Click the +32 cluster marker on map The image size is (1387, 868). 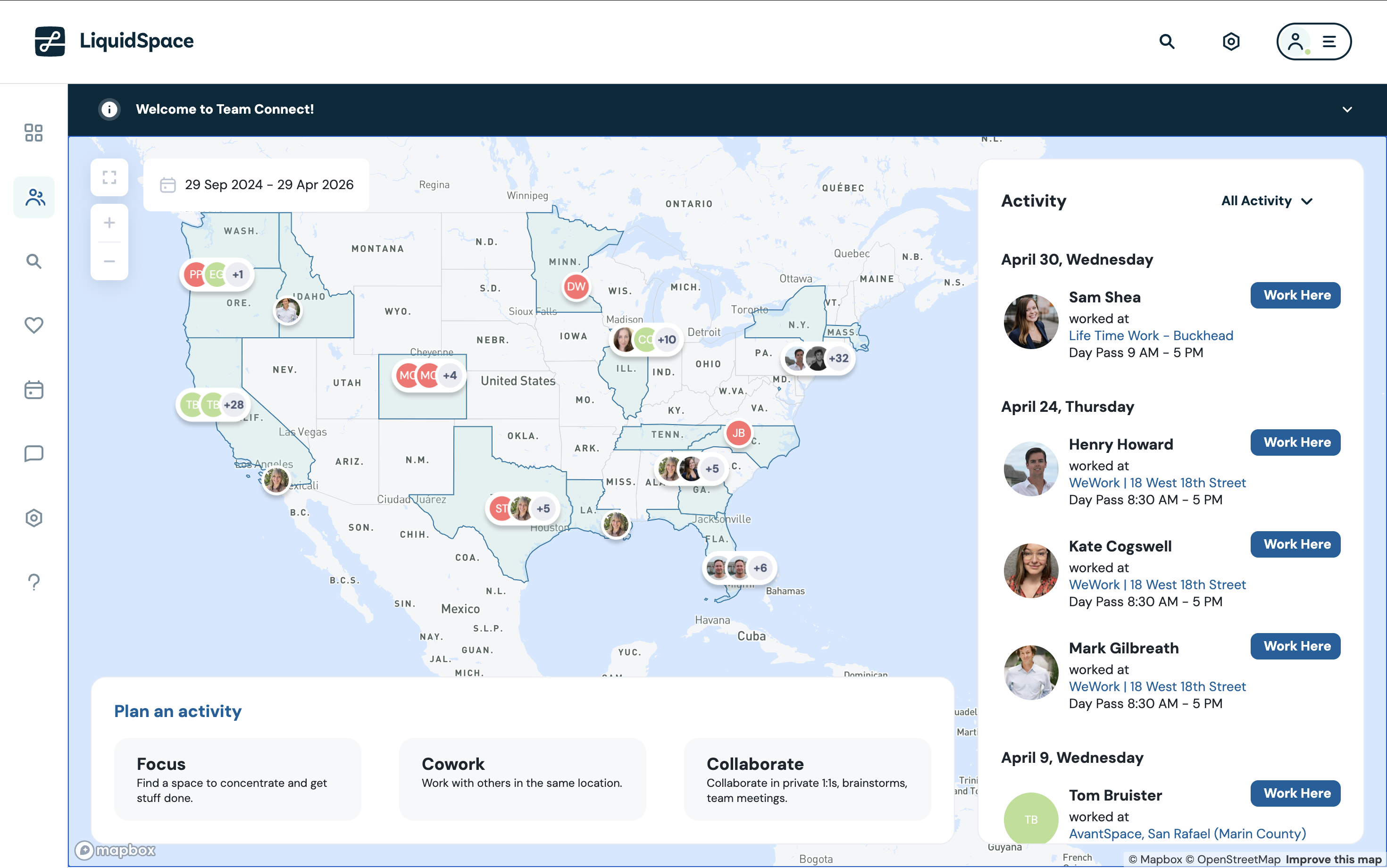click(x=838, y=359)
